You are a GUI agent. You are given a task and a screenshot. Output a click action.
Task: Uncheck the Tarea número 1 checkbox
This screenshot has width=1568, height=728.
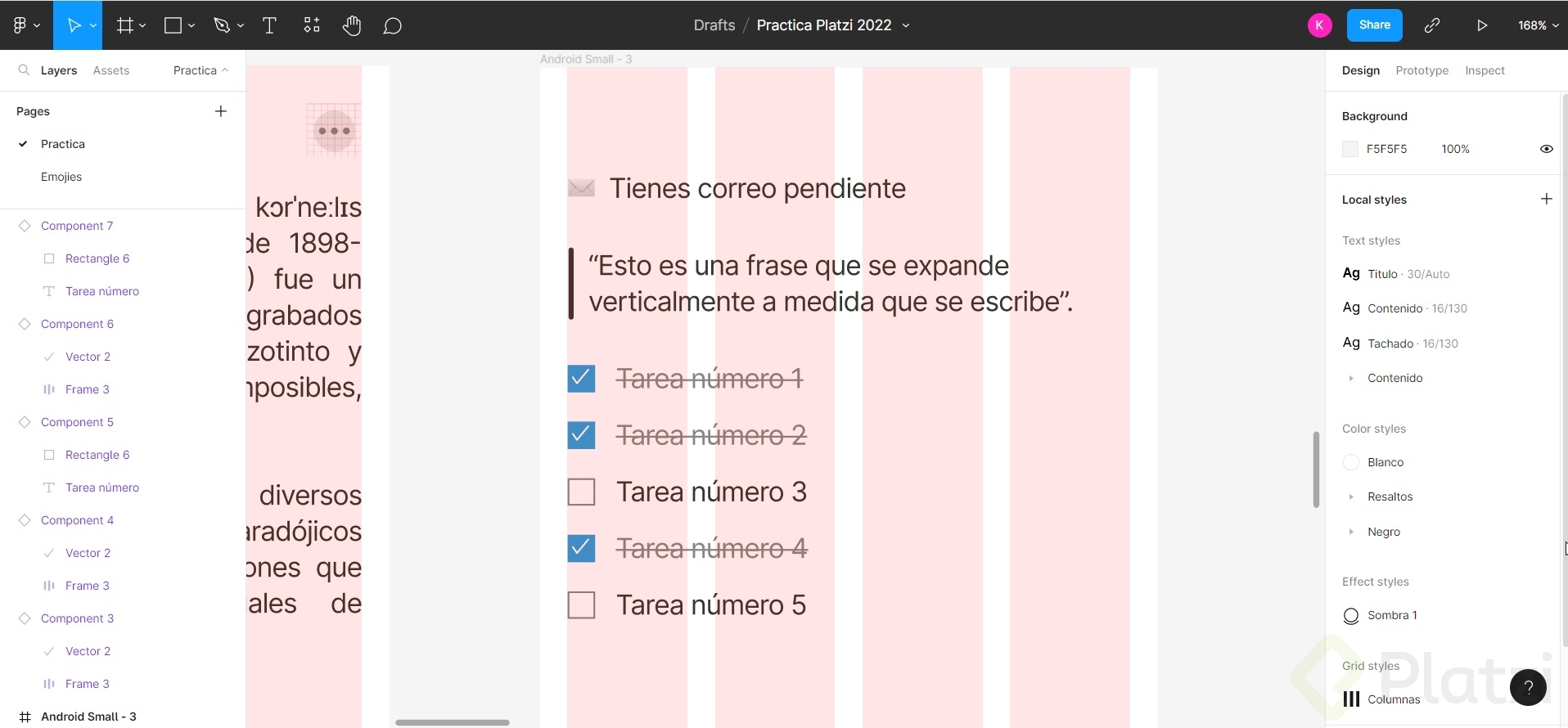[x=581, y=379]
